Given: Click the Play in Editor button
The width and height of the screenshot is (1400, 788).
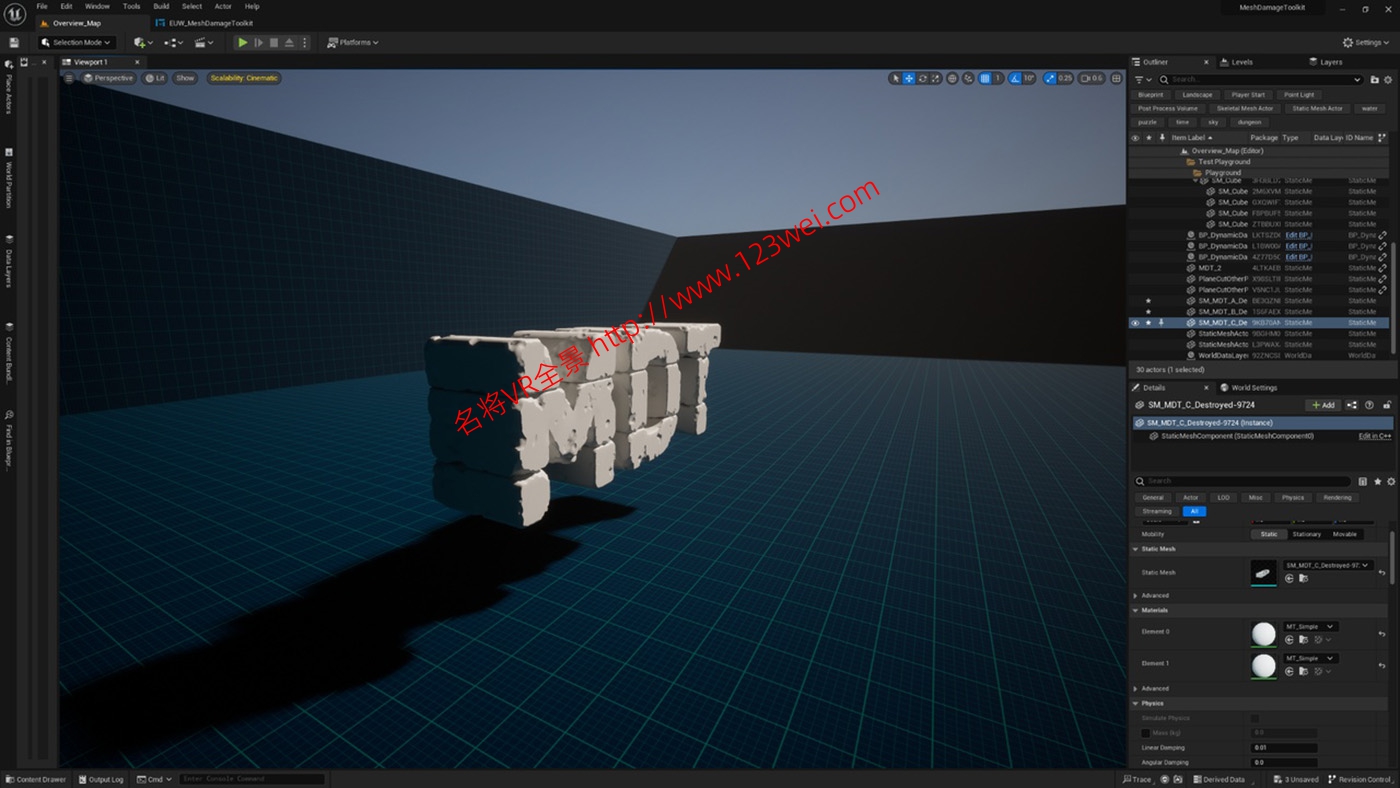Looking at the screenshot, I should point(242,42).
